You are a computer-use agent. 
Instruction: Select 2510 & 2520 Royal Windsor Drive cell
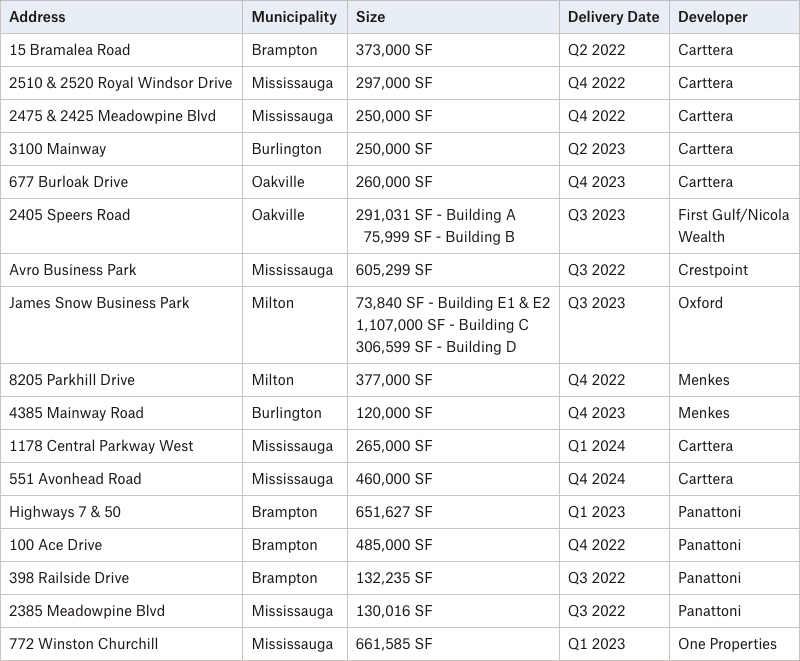[x=120, y=83]
